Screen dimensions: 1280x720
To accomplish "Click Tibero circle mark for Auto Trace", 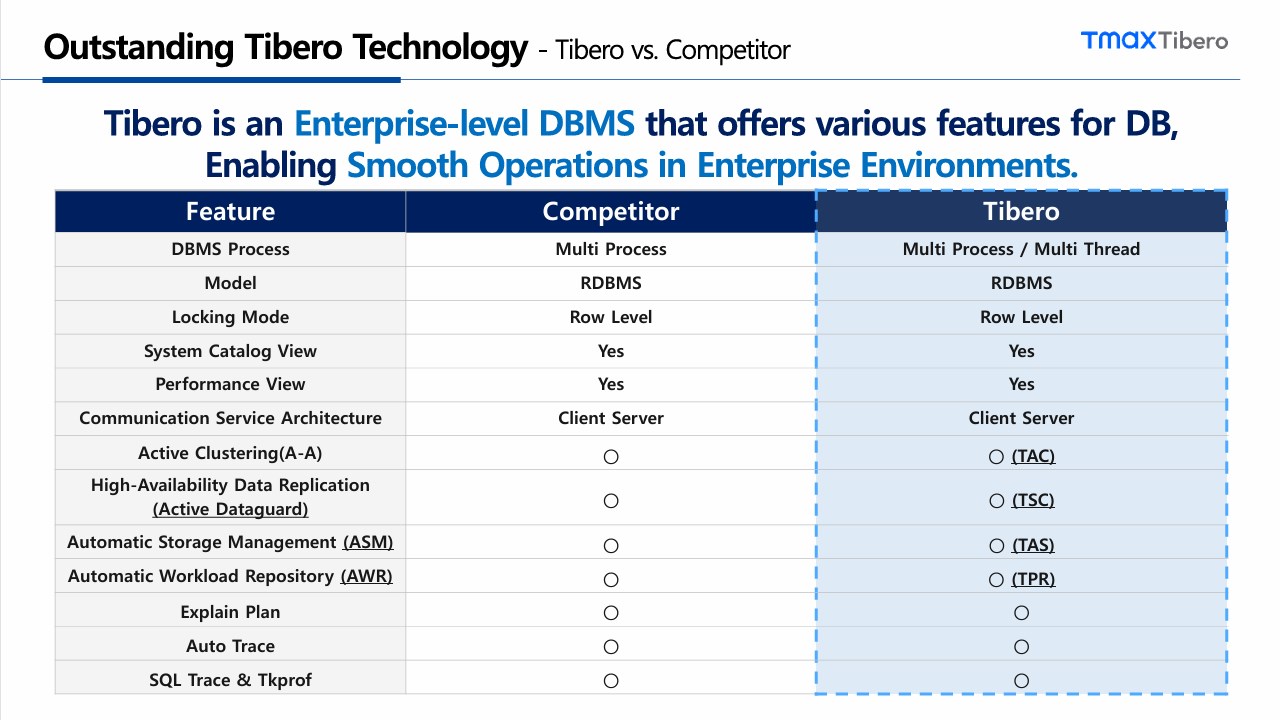I will coord(1021,646).
